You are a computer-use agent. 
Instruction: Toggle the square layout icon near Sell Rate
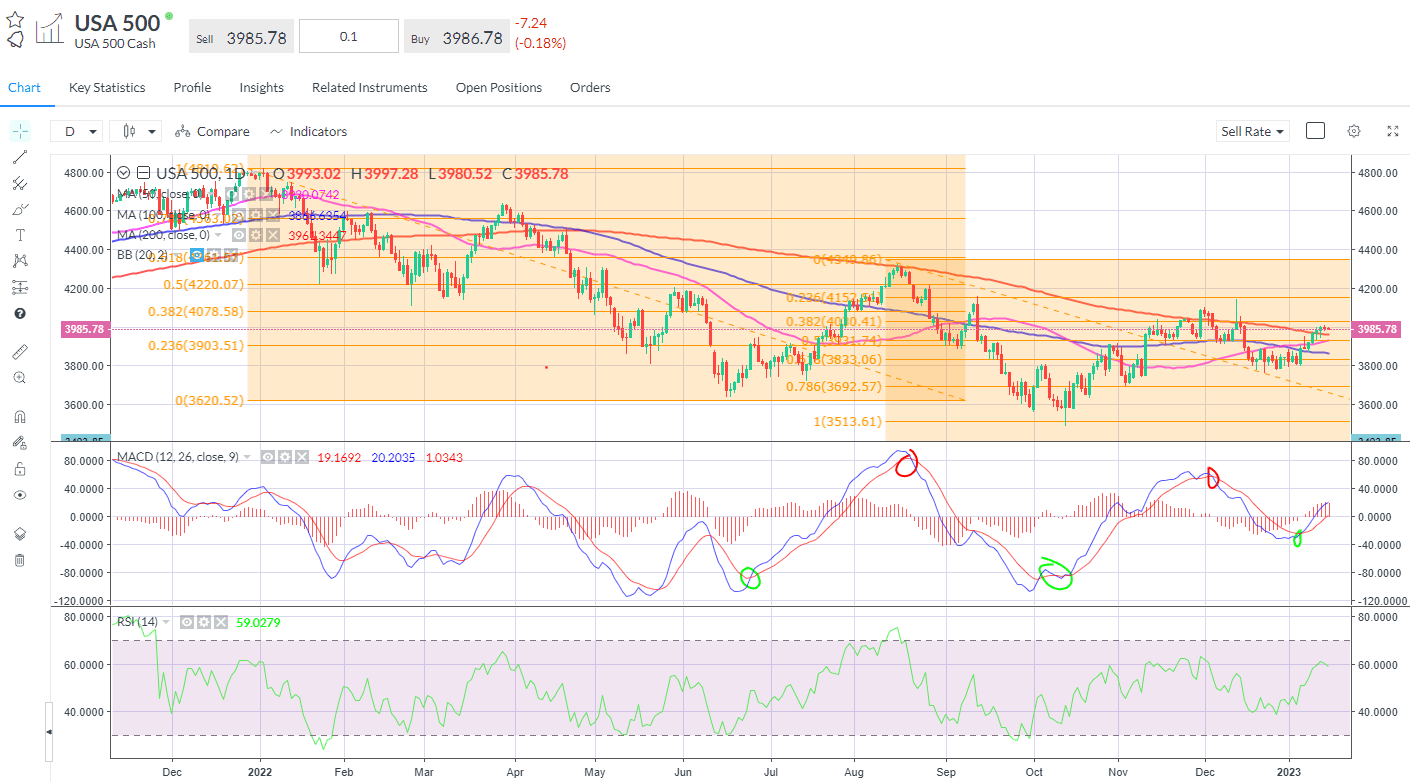(x=1316, y=131)
